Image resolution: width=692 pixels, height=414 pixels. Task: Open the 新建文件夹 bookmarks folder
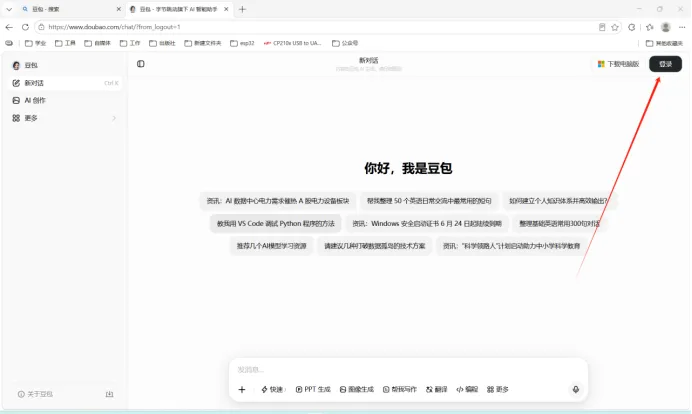coord(203,43)
